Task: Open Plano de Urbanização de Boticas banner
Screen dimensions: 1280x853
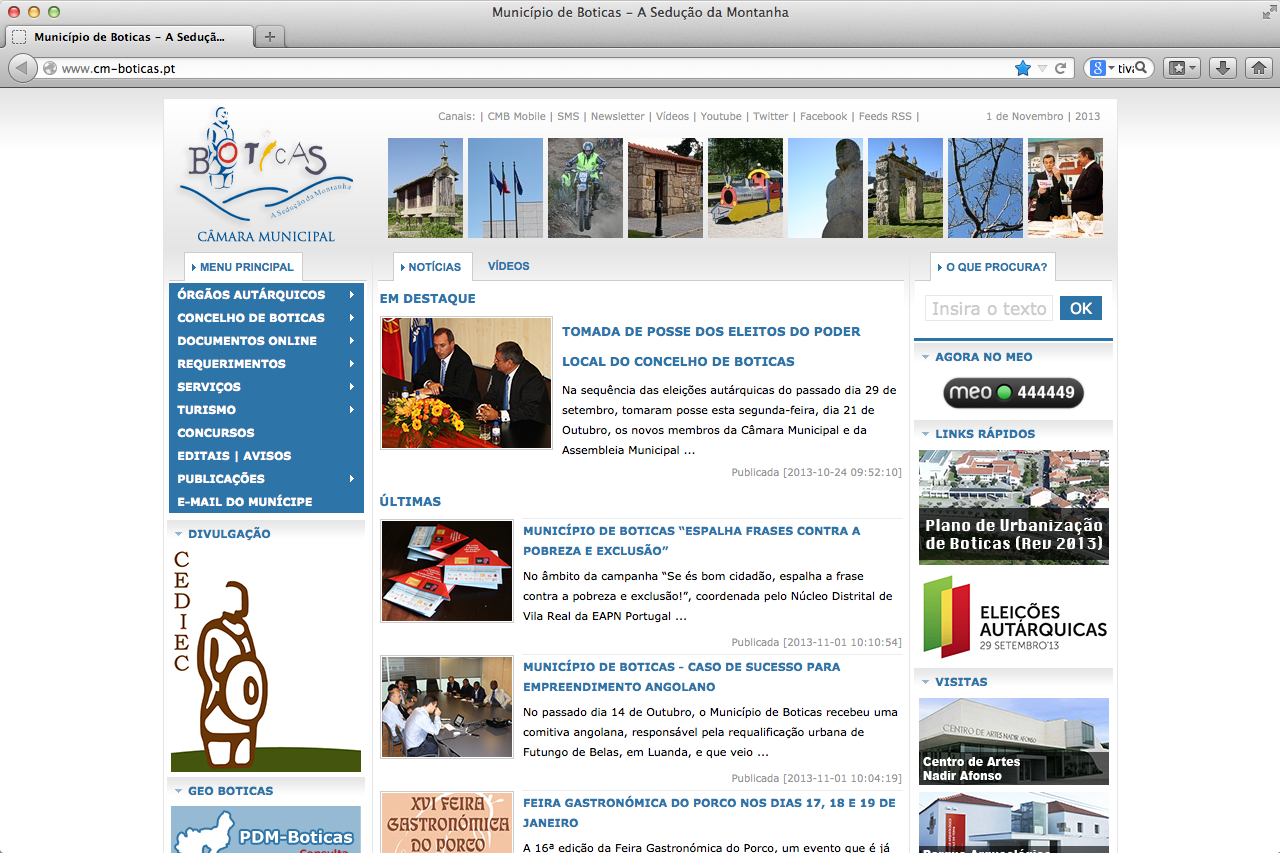Action: click(x=1014, y=507)
